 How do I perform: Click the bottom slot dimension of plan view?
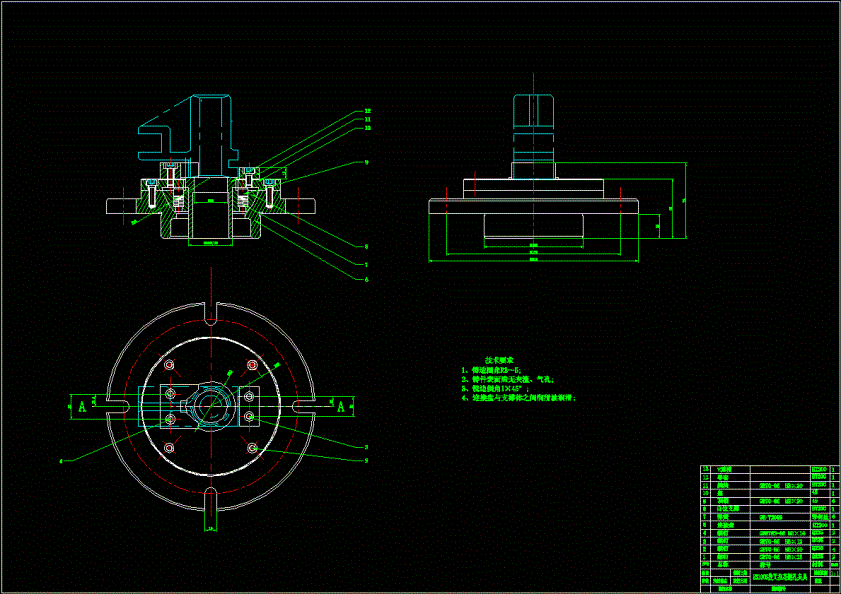point(211,529)
